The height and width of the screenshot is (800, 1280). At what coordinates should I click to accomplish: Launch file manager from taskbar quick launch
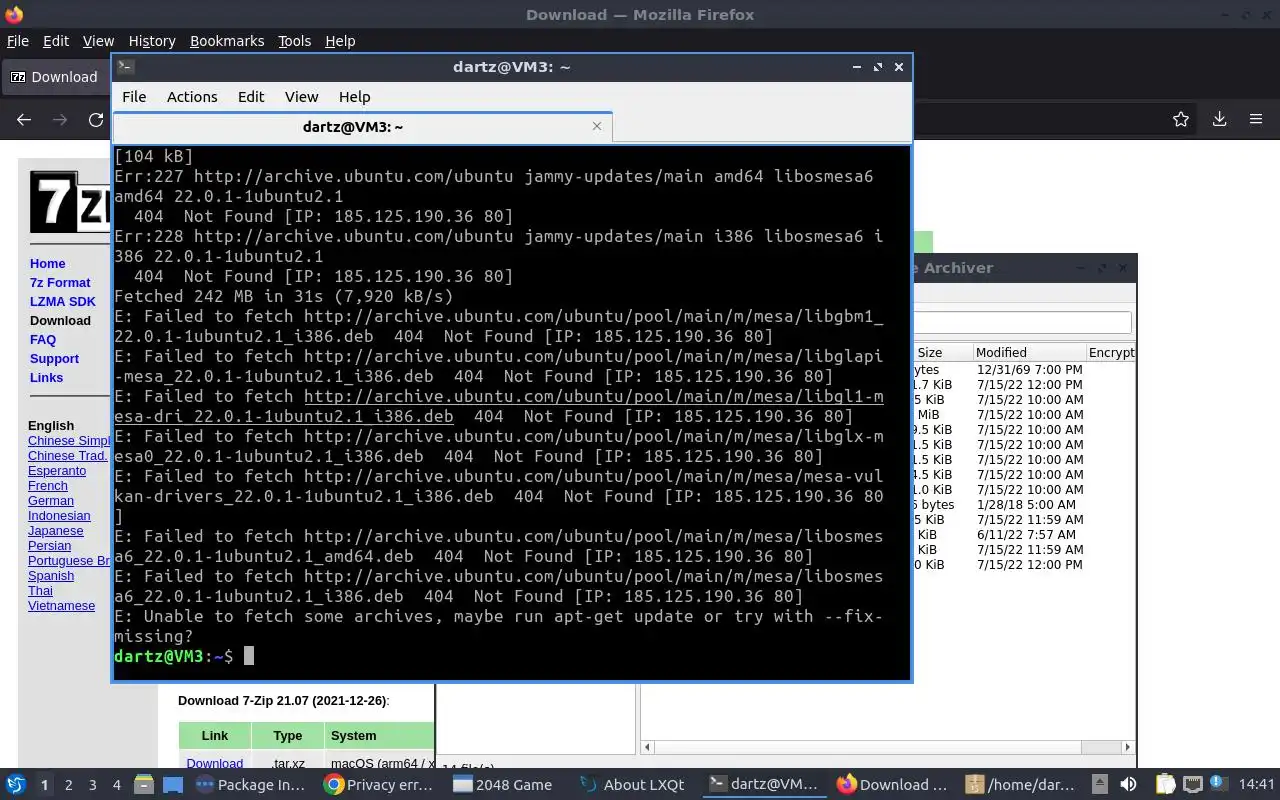tap(143, 785)
